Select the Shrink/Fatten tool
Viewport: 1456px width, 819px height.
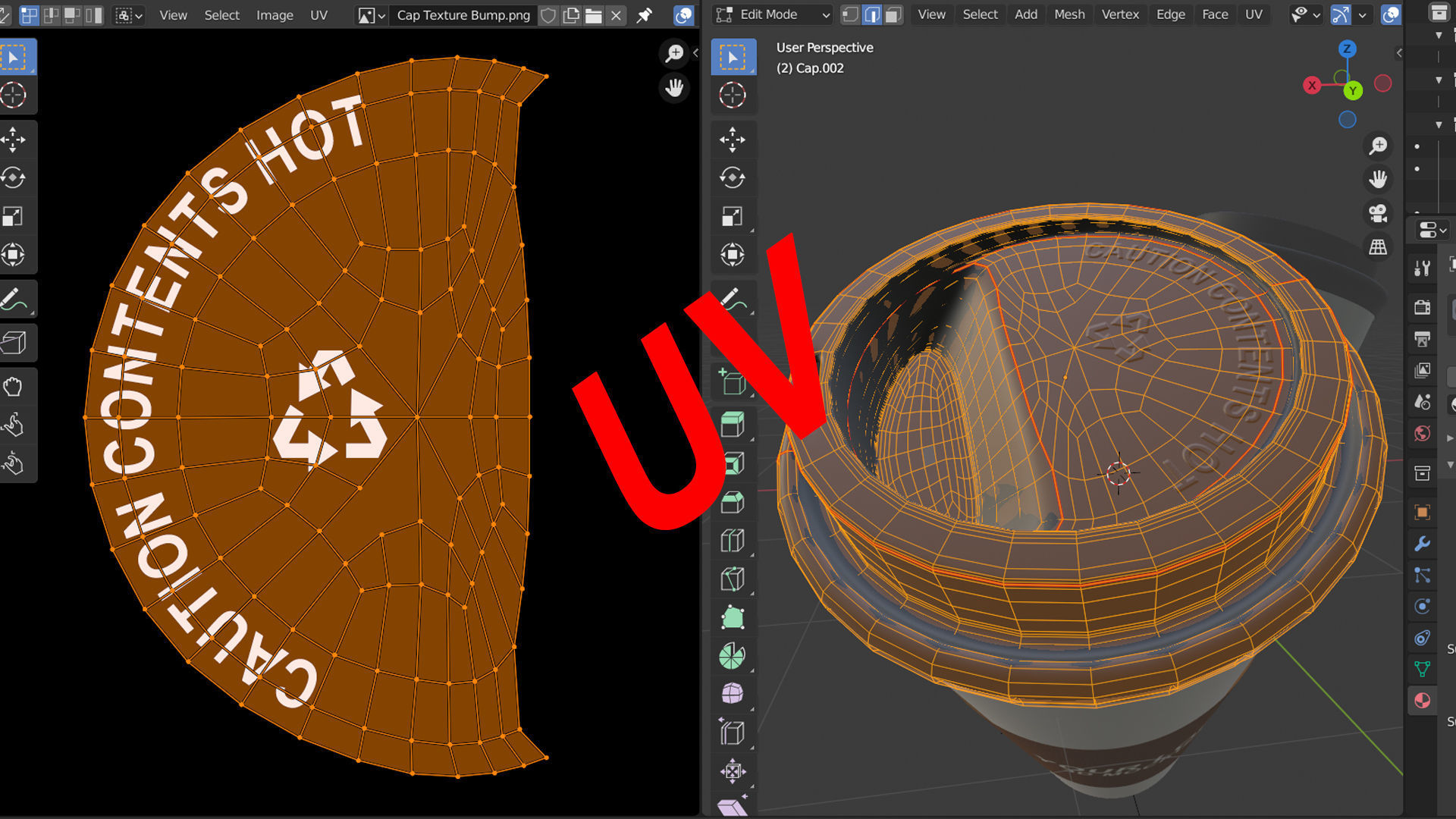[x=733, y=771]
